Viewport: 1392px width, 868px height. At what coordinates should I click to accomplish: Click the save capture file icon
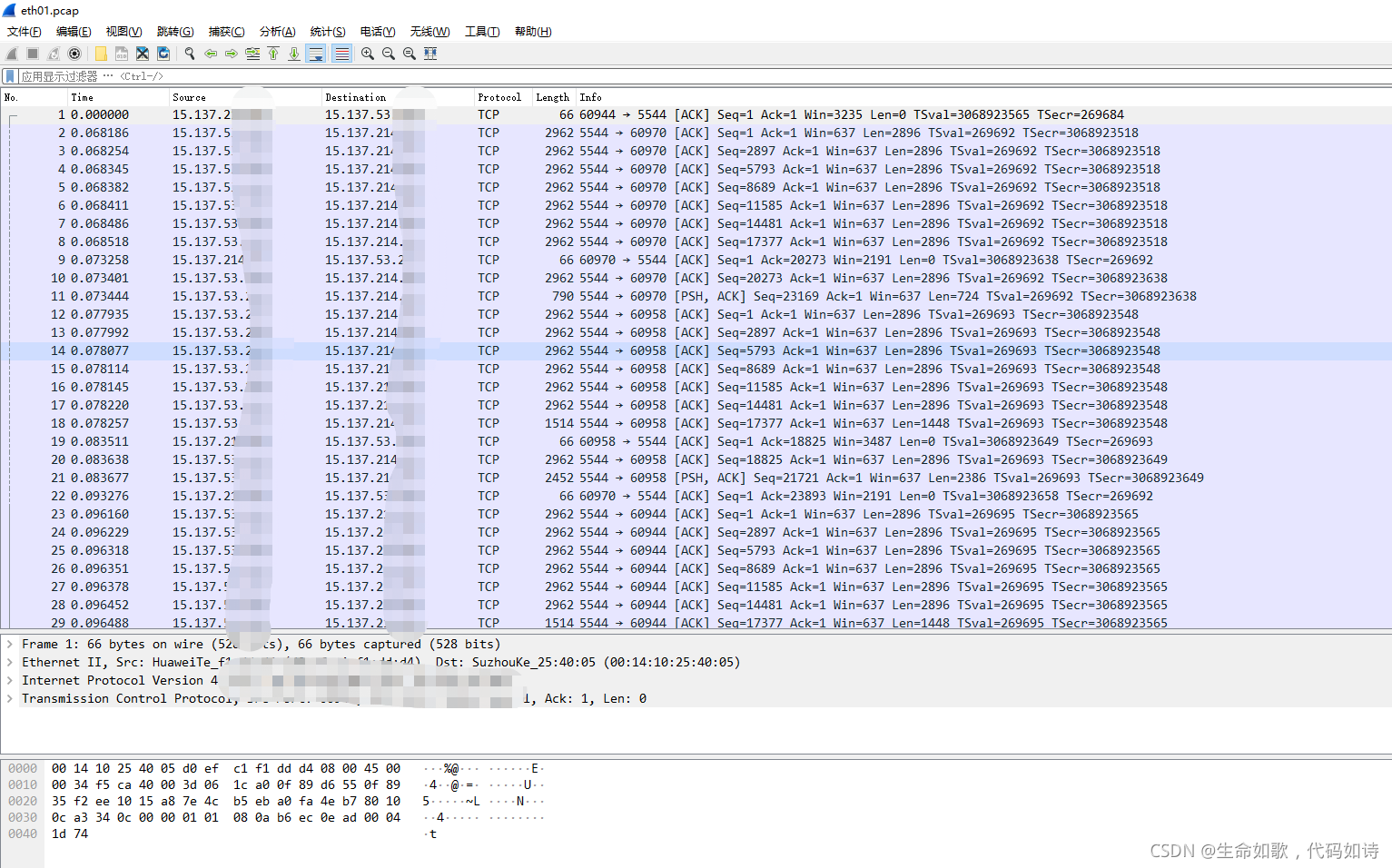point(122,54)
